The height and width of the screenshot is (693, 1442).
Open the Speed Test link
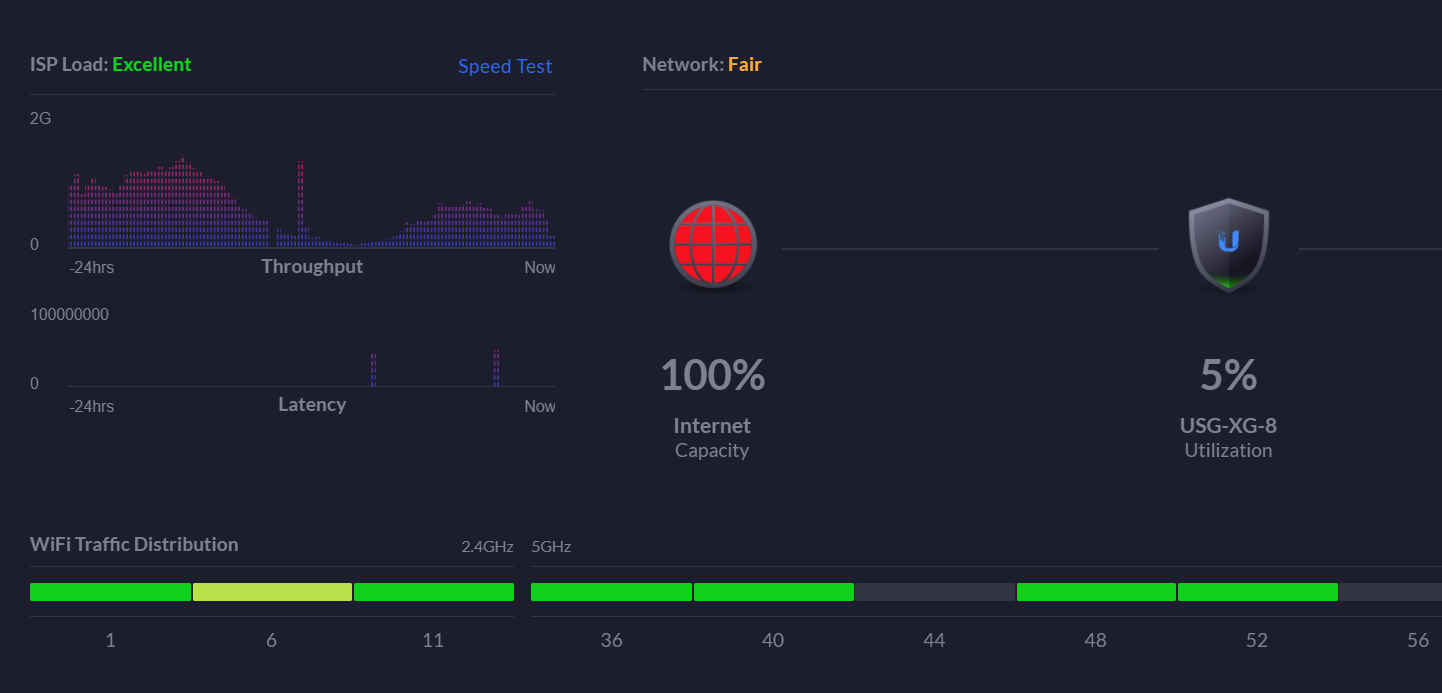coord(505,66)
